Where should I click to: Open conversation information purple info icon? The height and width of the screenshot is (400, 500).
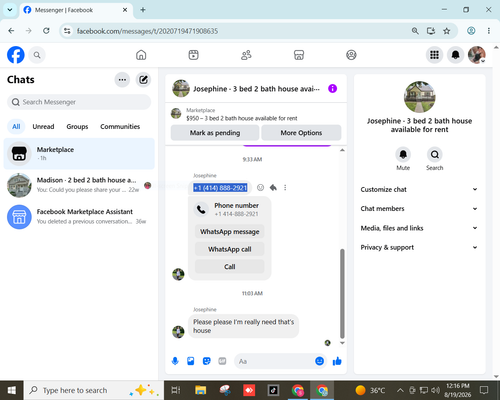tap(332, 89)
